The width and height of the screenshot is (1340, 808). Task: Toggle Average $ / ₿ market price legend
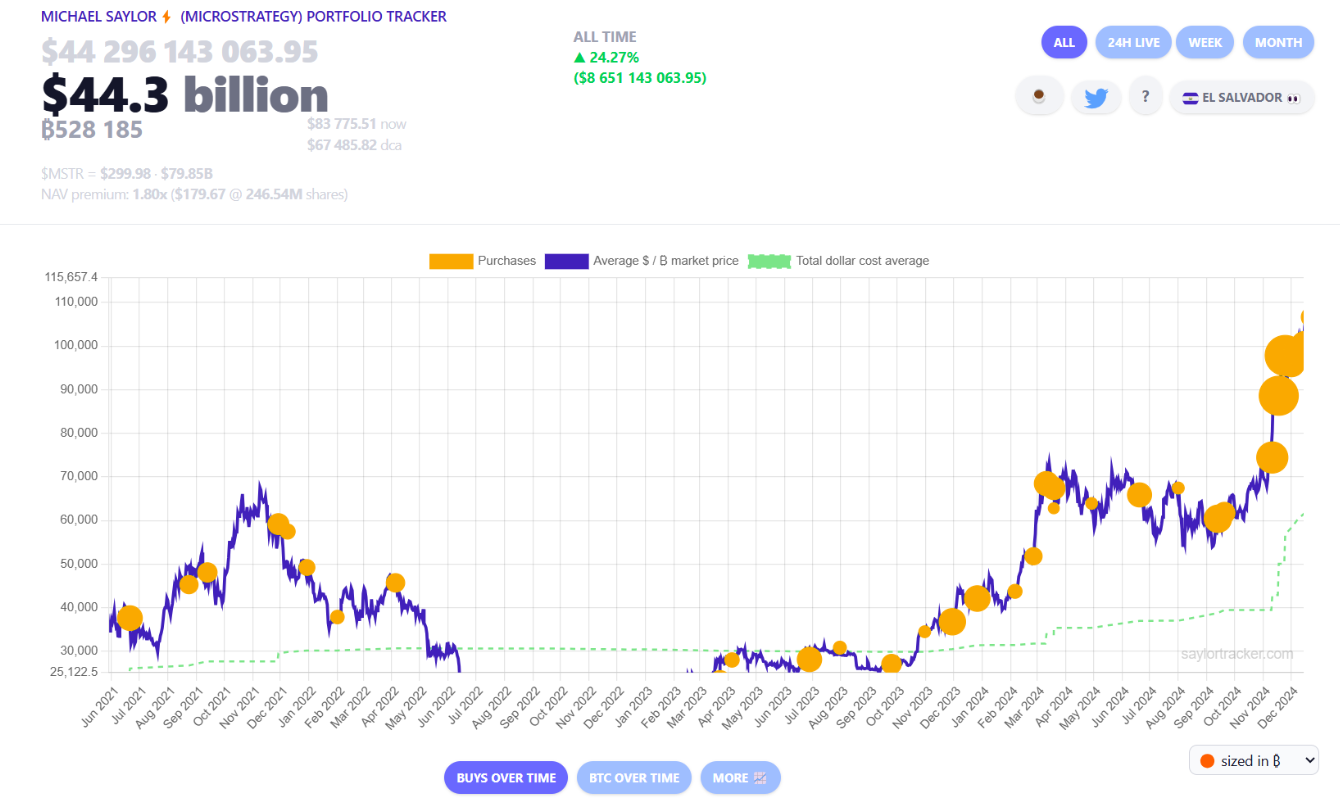[642, 261]
